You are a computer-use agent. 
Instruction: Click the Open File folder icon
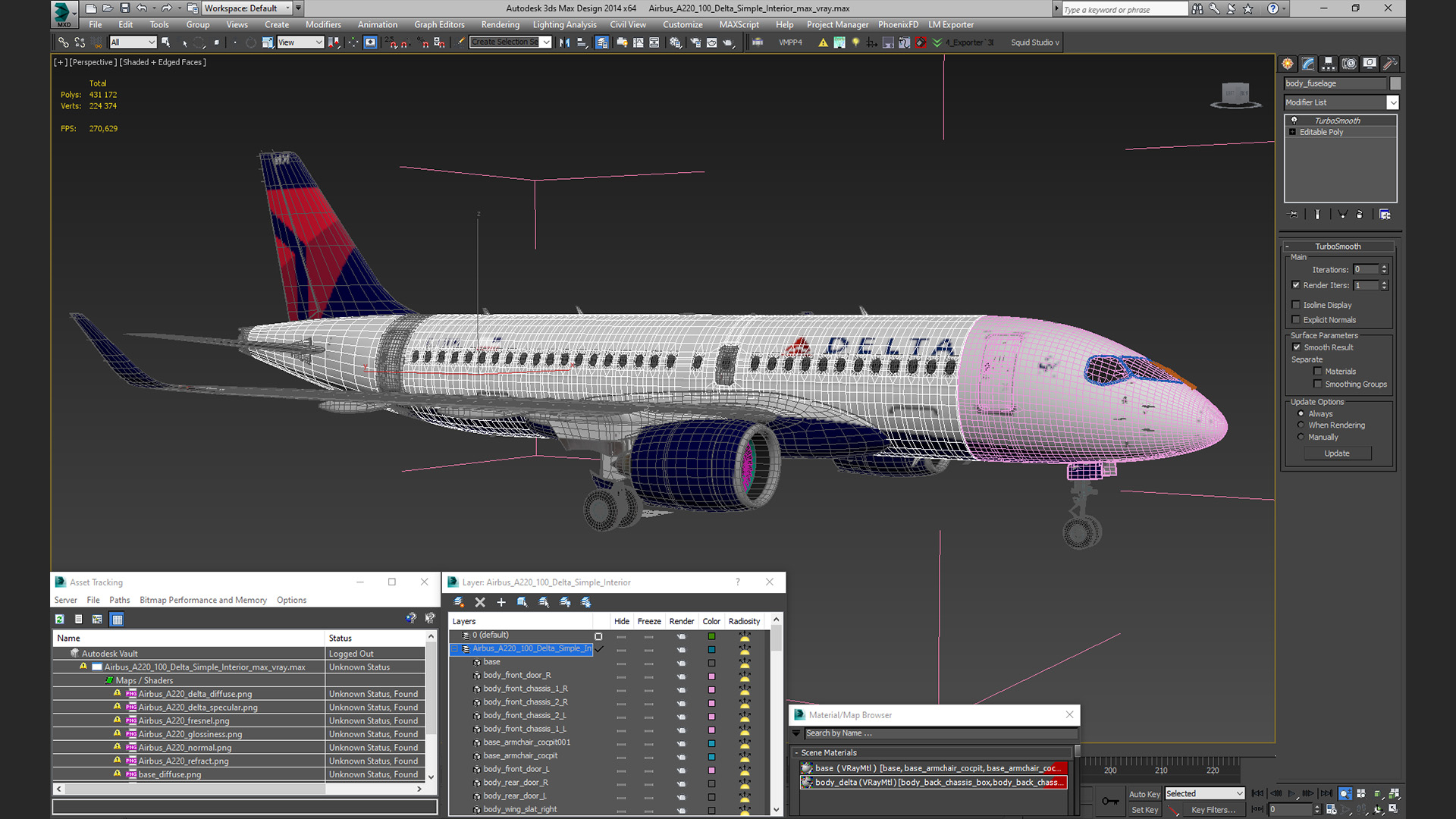108,8
